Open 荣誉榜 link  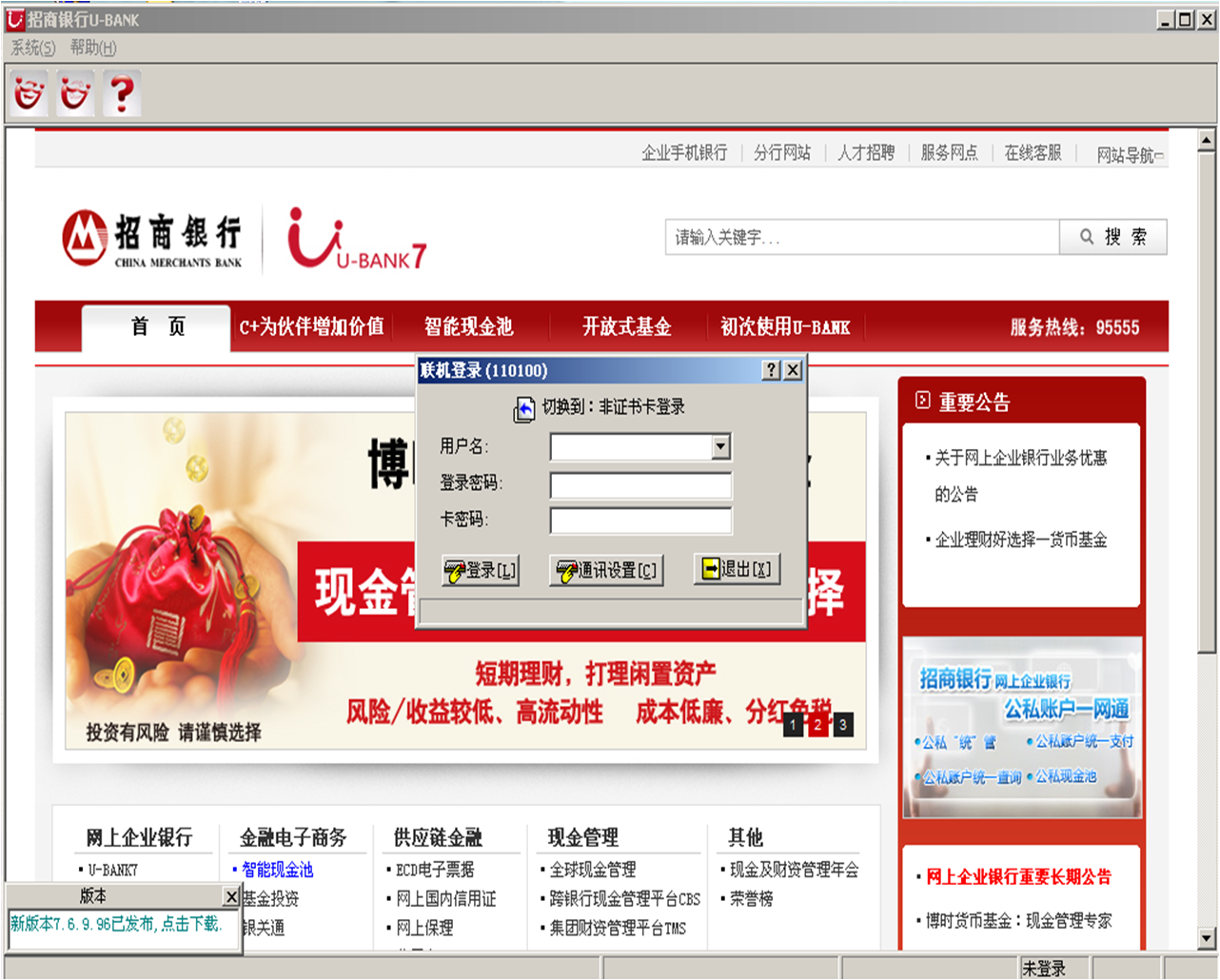pyautogui.click(x=751, y=899)
